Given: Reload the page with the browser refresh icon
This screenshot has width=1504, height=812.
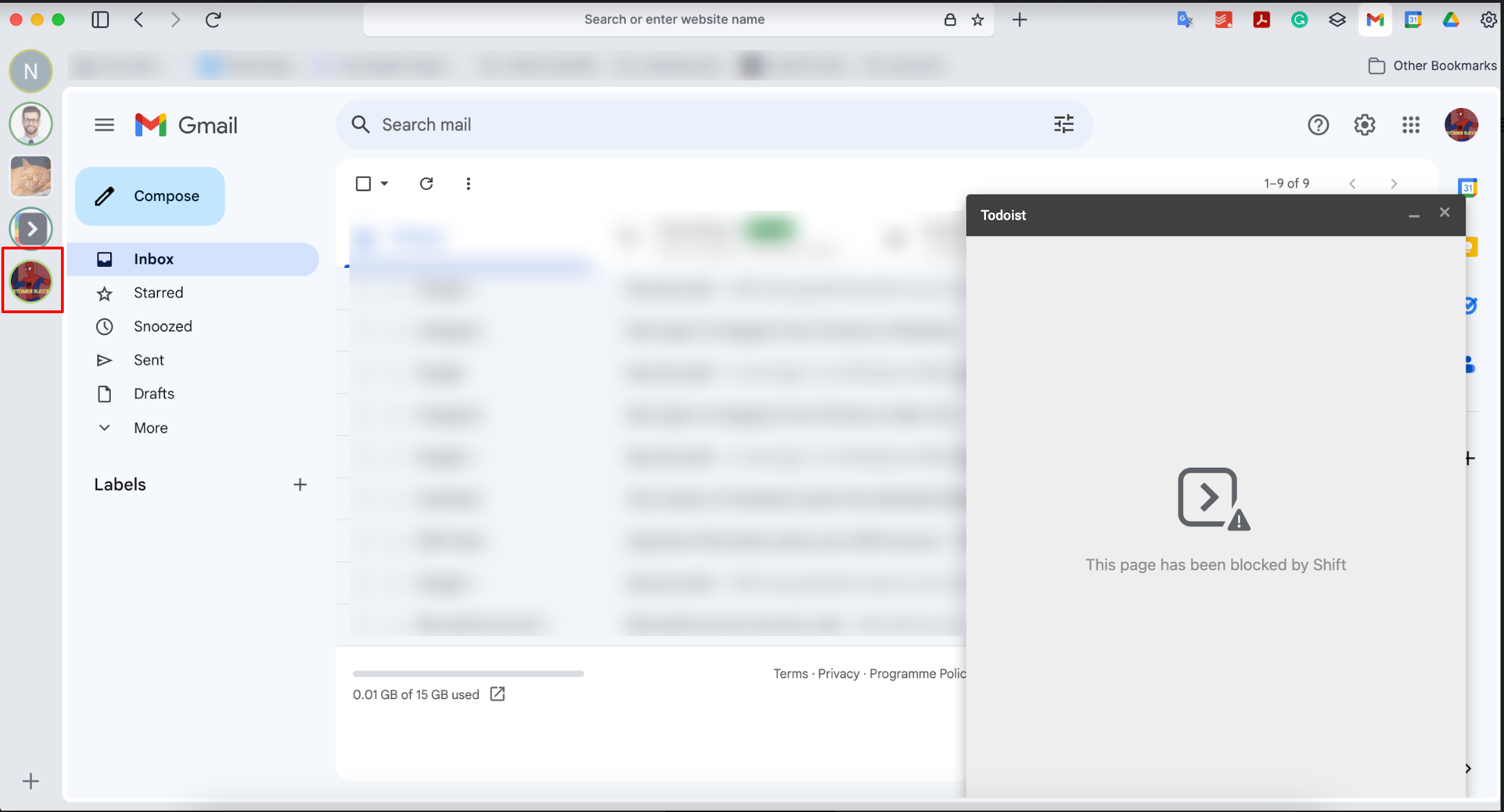Looking at the screenshot, I should [x=213, y=19].
